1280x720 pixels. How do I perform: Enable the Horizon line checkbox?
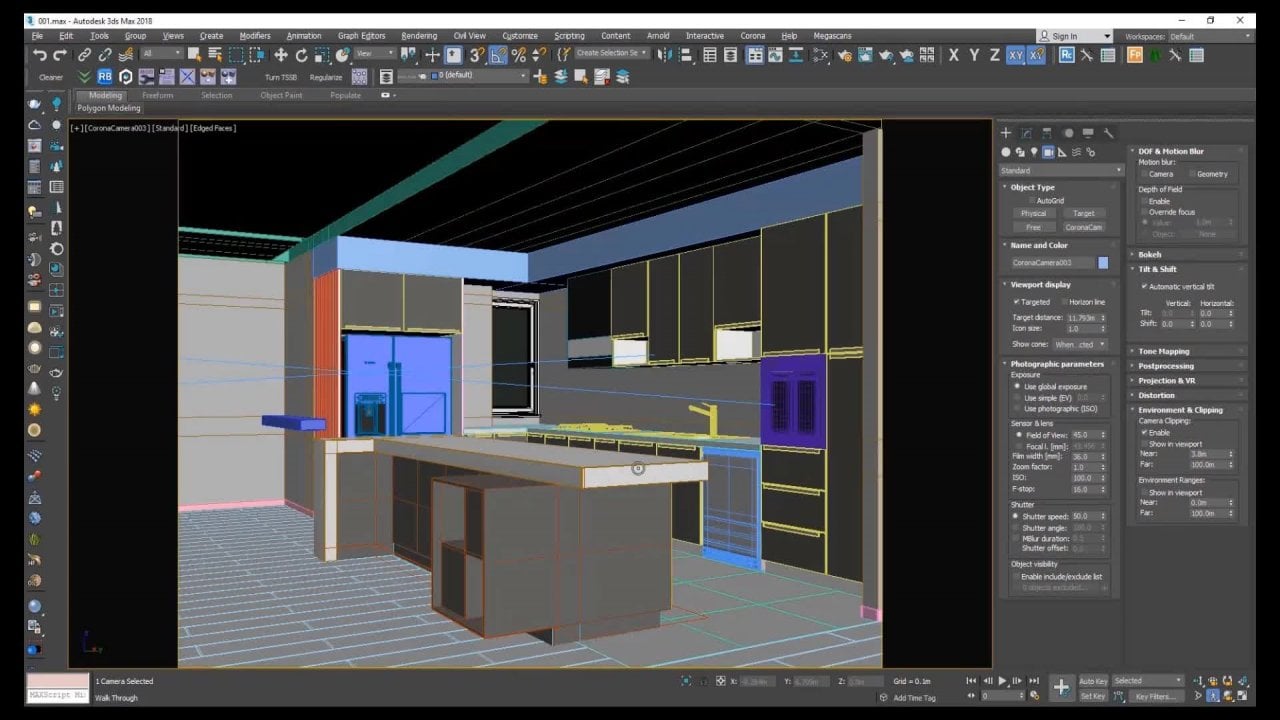[1063, 302]
